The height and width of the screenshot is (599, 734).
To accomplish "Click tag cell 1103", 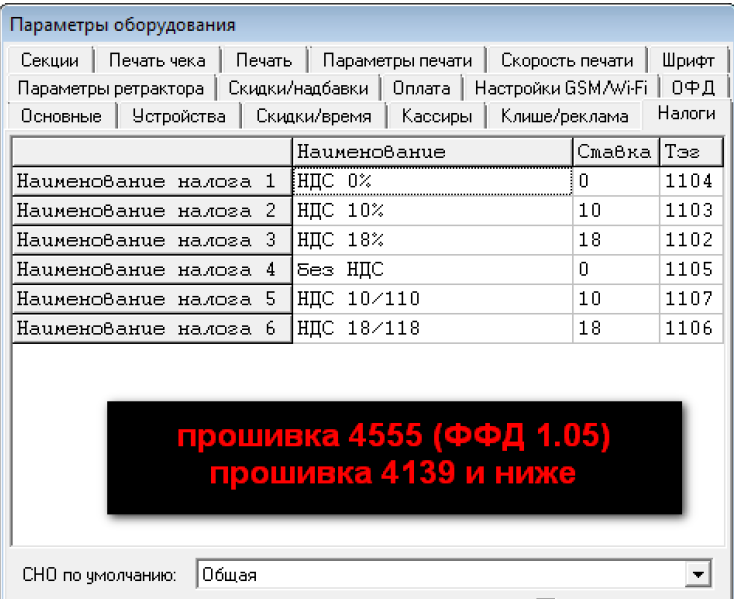I will [691, 211].
